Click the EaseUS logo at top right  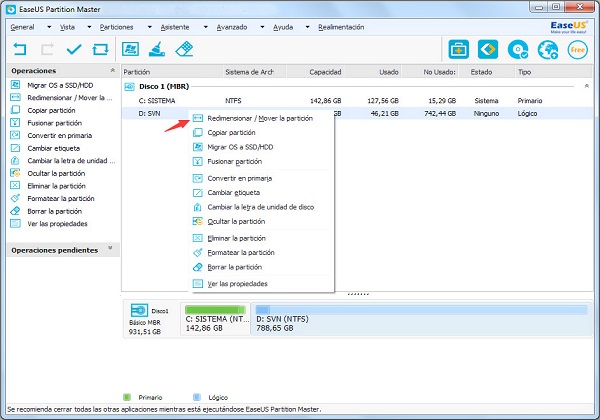tap(568, 27)
